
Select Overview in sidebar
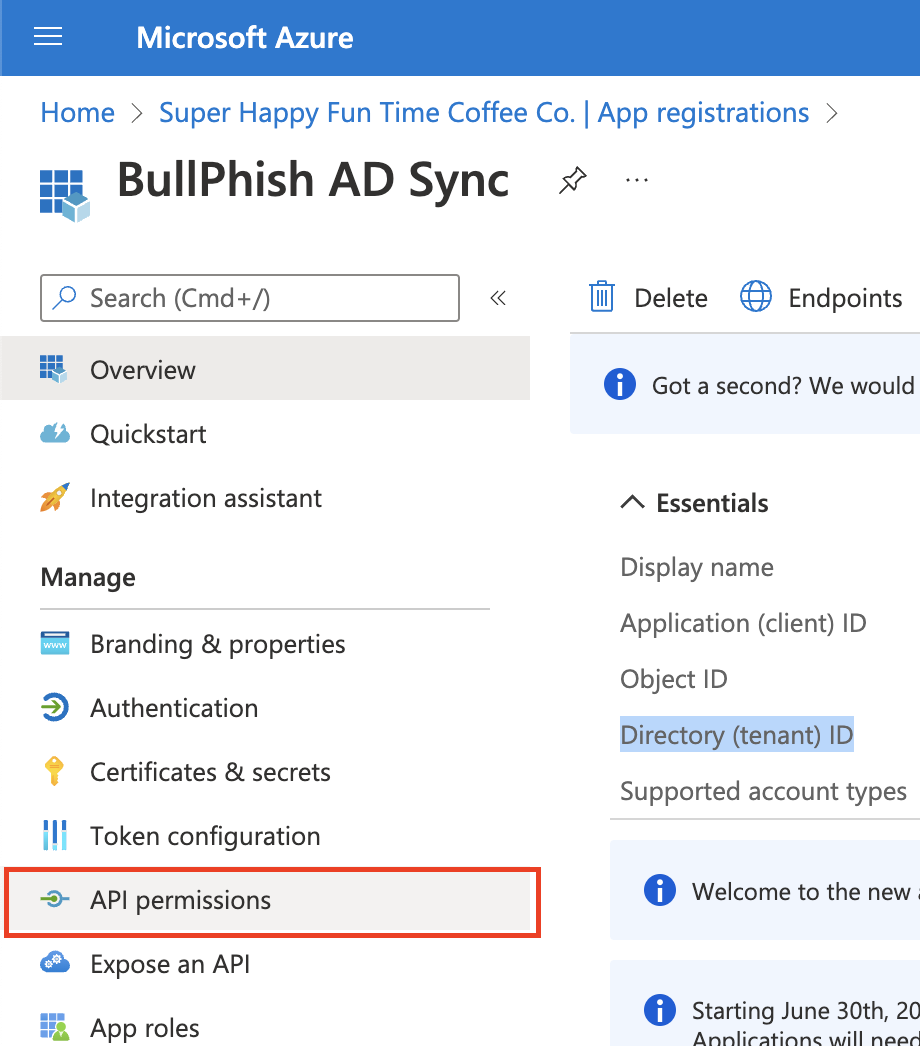[x=266, y=369]
